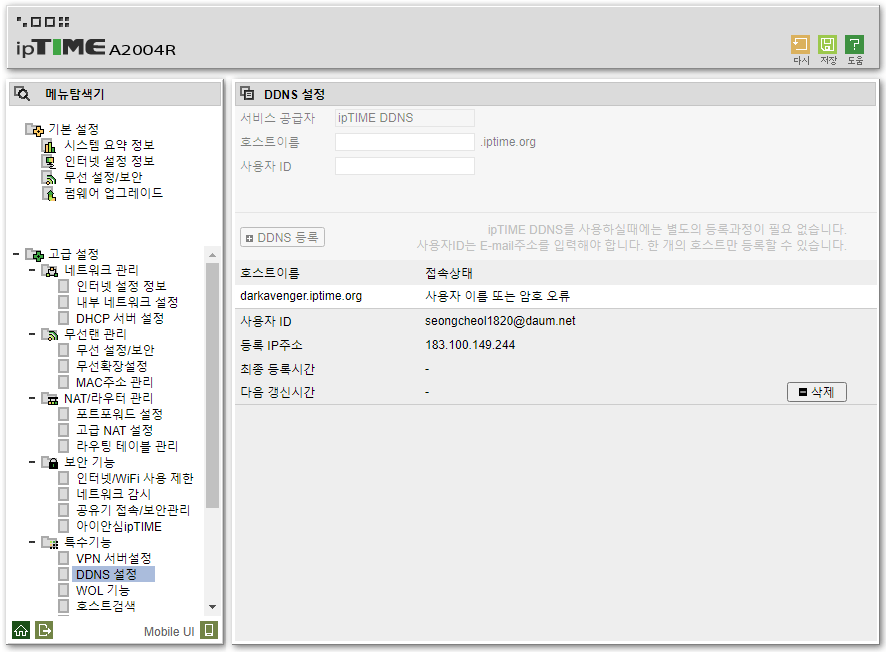Image resolution: width=886 pixels, height=652 pixels.
Task: Click the page icon beside WOL 기능
Action: point(64,590)
